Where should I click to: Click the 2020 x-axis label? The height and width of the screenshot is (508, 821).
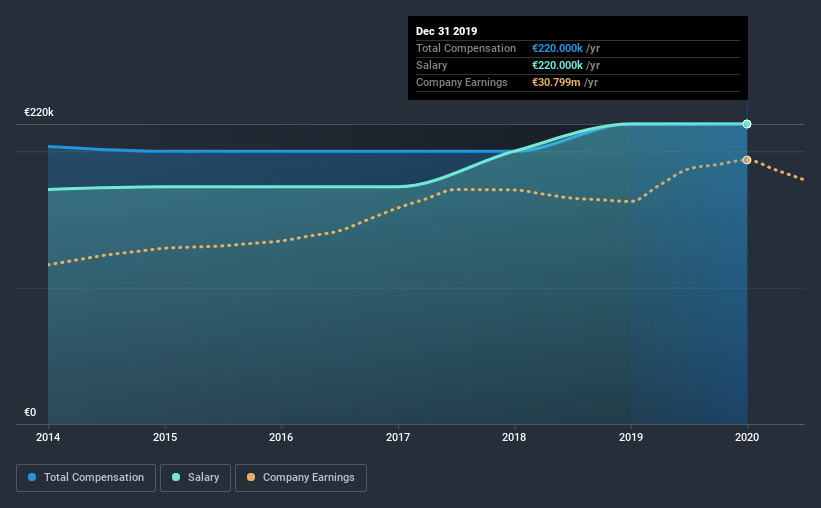click(747, 437)
